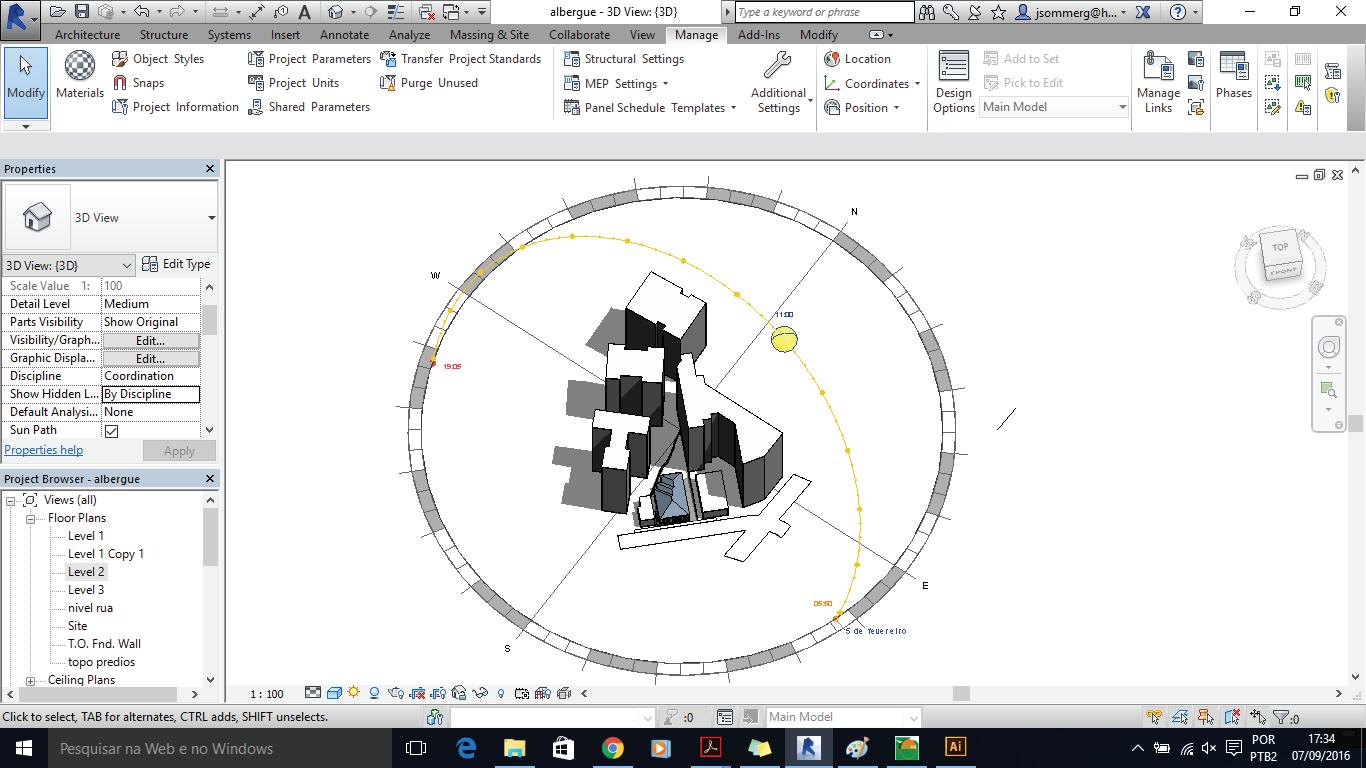
Task: Click the Object Styles icon
Action: click(x=120, y=59)
